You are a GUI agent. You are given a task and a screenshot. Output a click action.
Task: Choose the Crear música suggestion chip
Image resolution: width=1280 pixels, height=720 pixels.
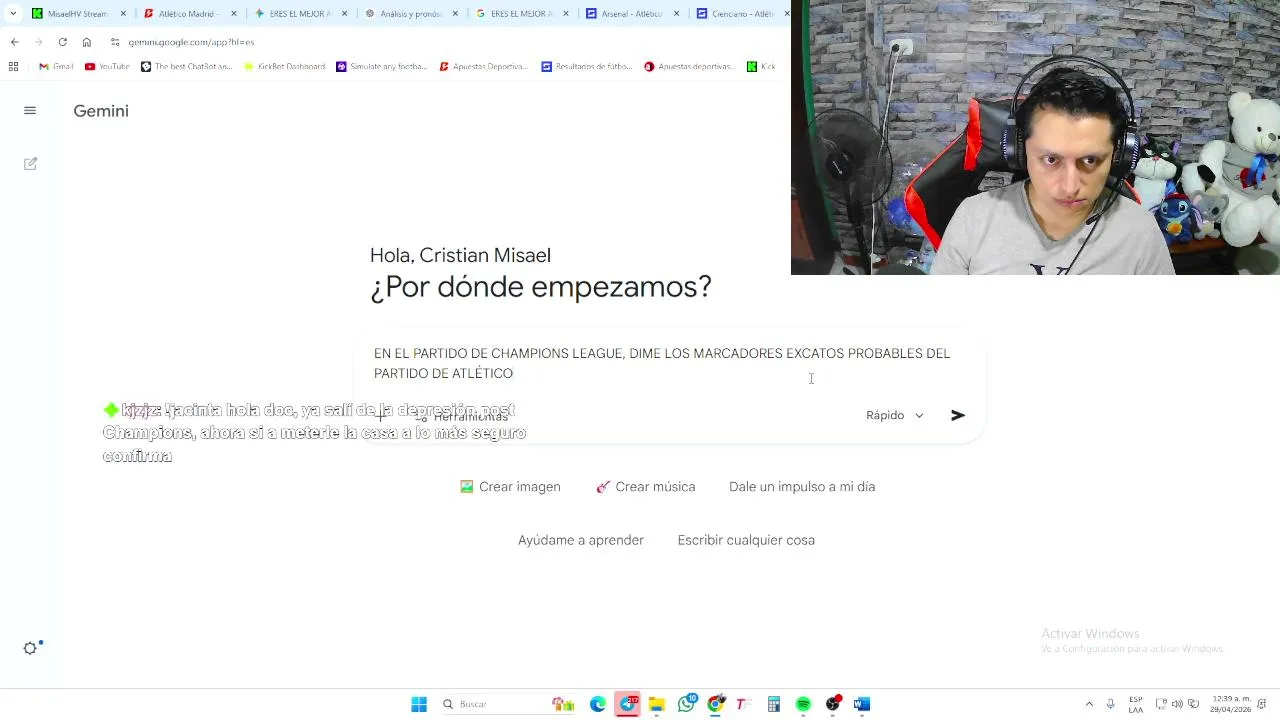click(x=645, y=487)
